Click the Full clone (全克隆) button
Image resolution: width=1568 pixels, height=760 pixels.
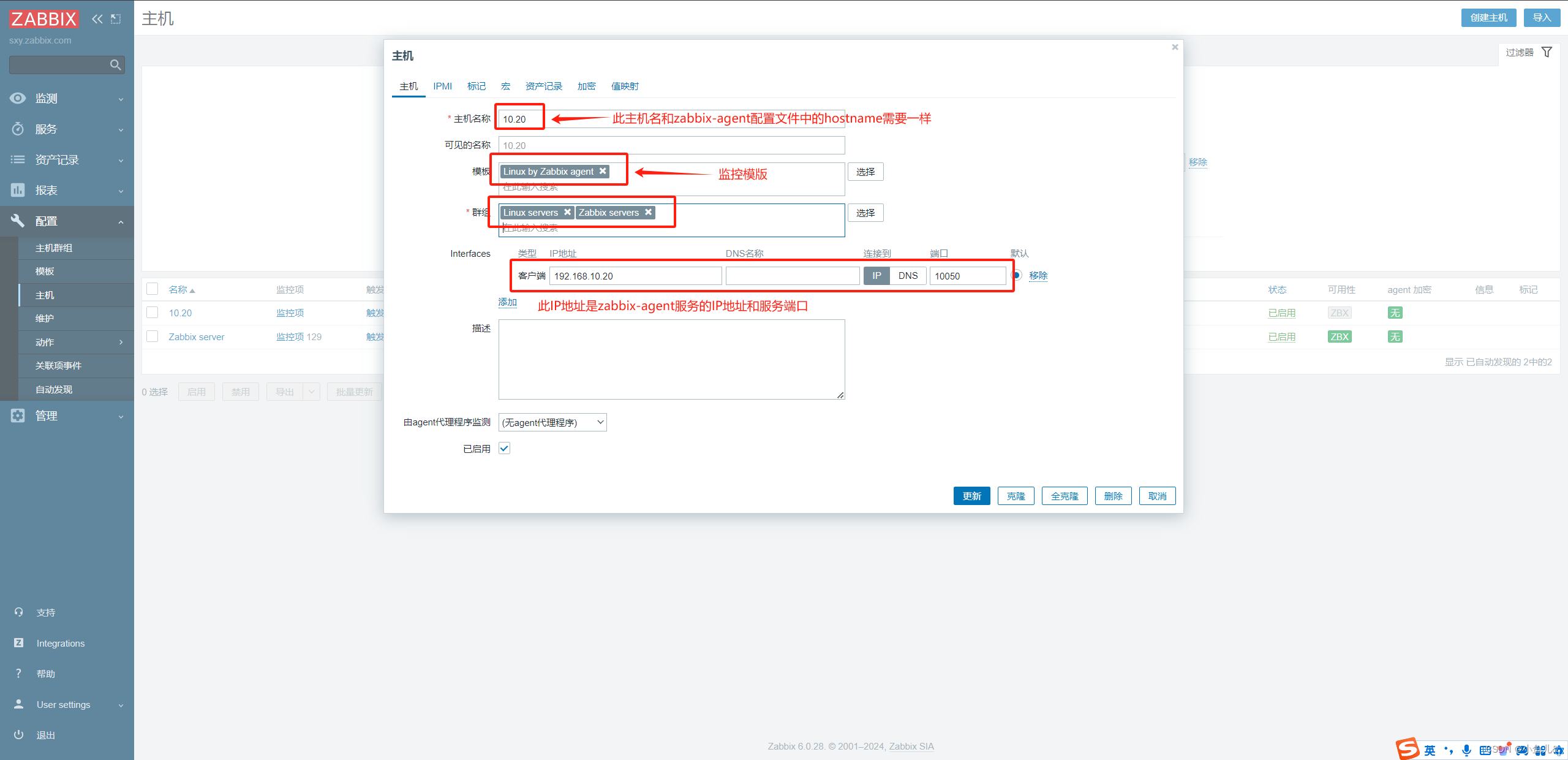click(x=1065, y=496)
